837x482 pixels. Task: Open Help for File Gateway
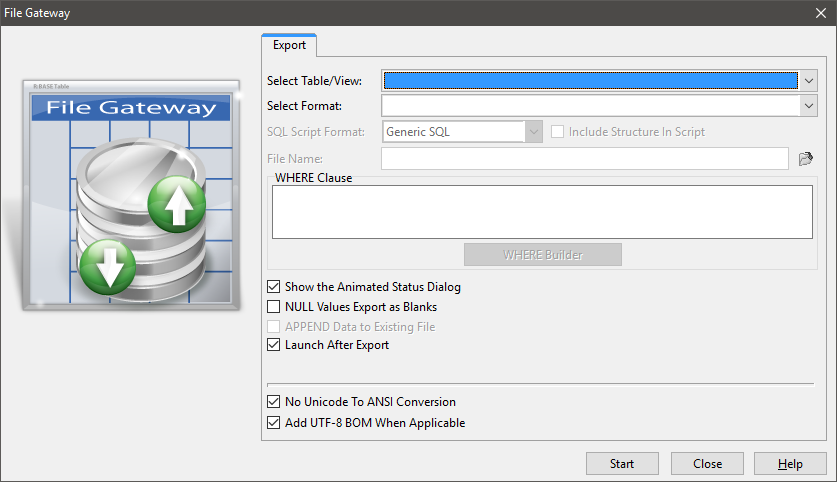click(790, 464)
